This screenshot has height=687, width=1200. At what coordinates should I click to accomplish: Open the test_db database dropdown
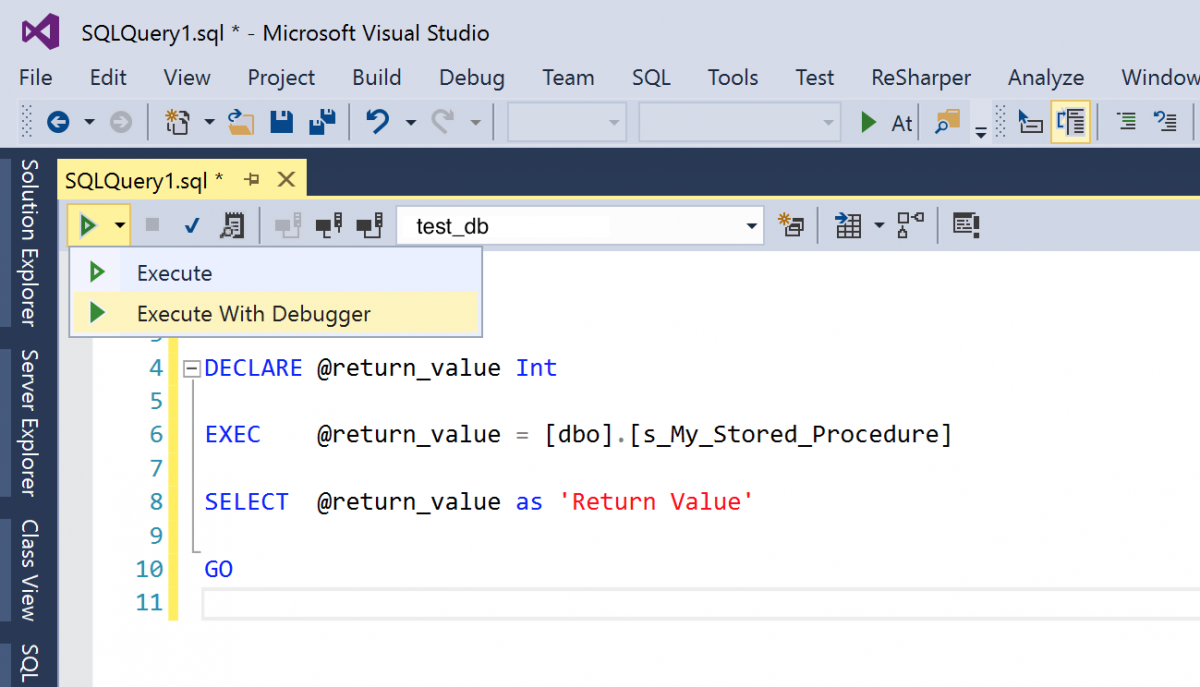click(x=752, y=225)
